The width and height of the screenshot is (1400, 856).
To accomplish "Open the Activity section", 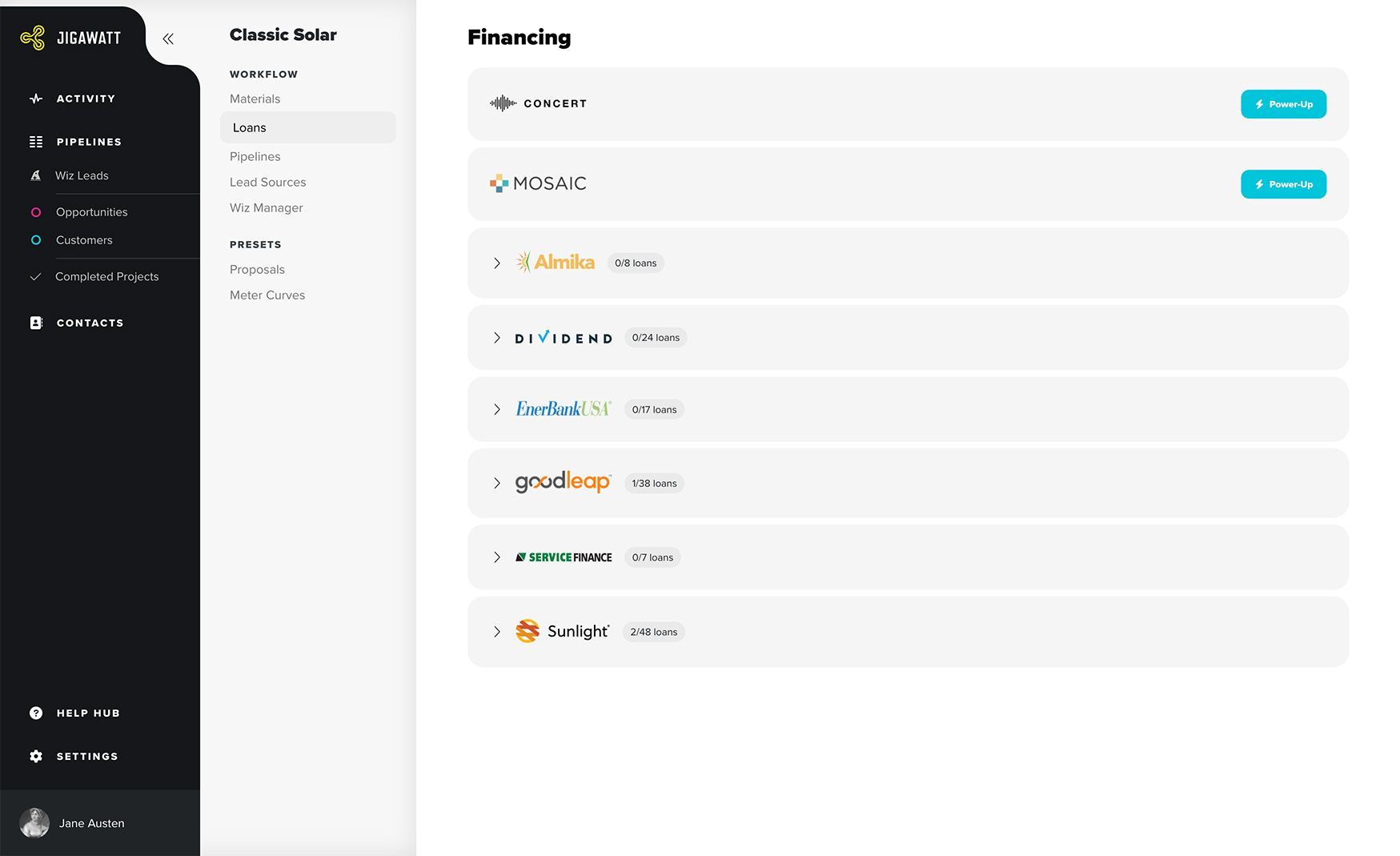I will tap(86, 98).
